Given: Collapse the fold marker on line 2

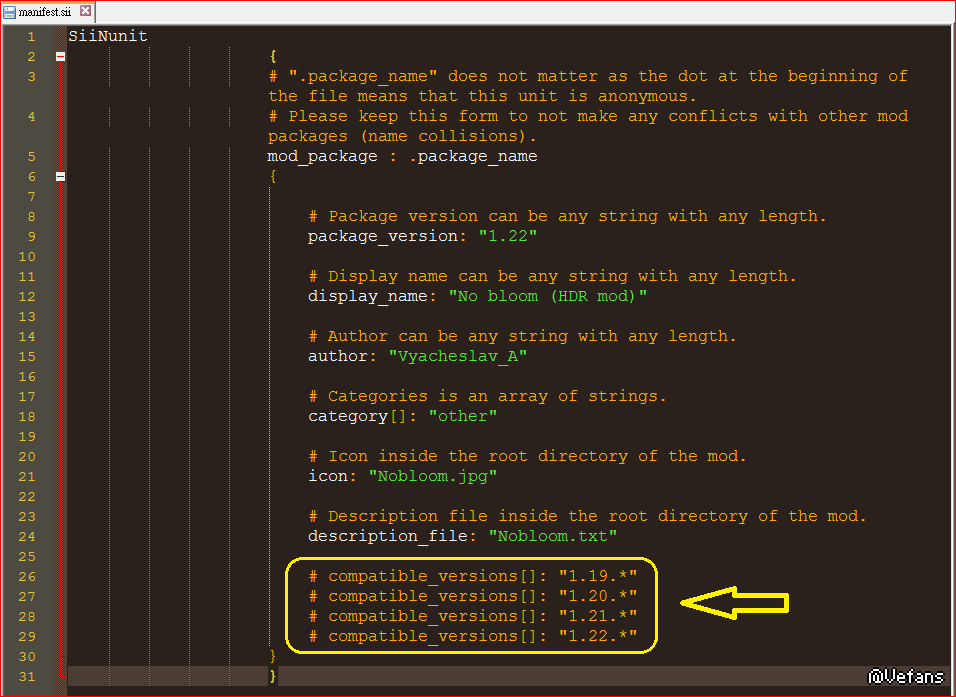Looking at the screenshot, I should (x=60, y=57).
